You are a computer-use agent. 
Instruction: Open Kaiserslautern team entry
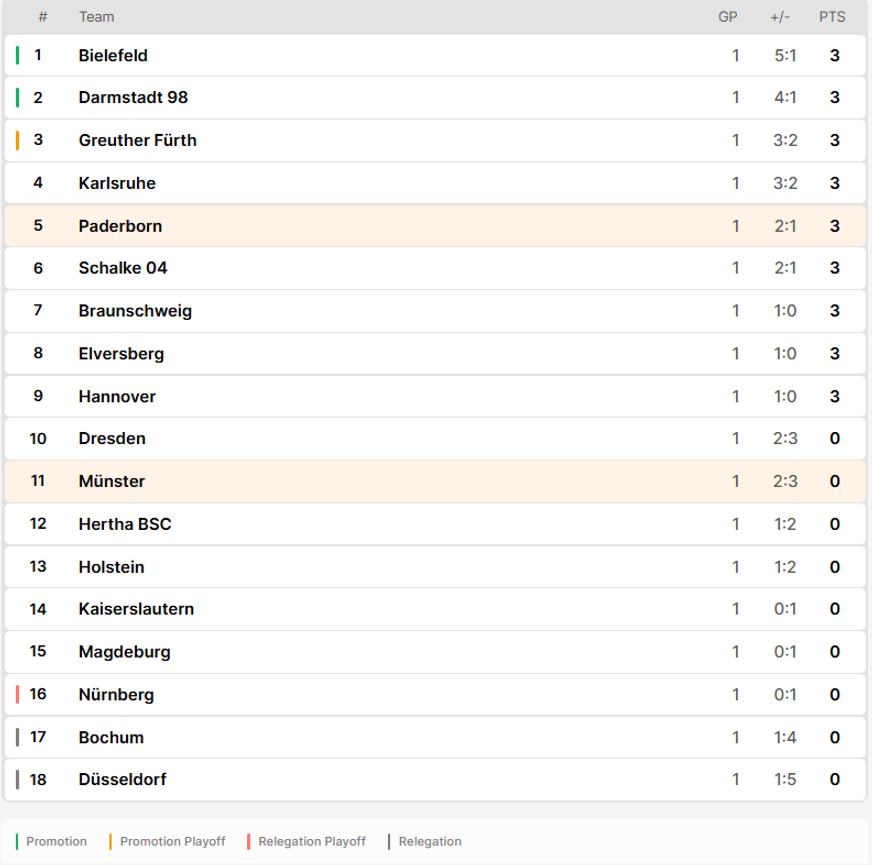pyautogui.click(x=435, y=609)
